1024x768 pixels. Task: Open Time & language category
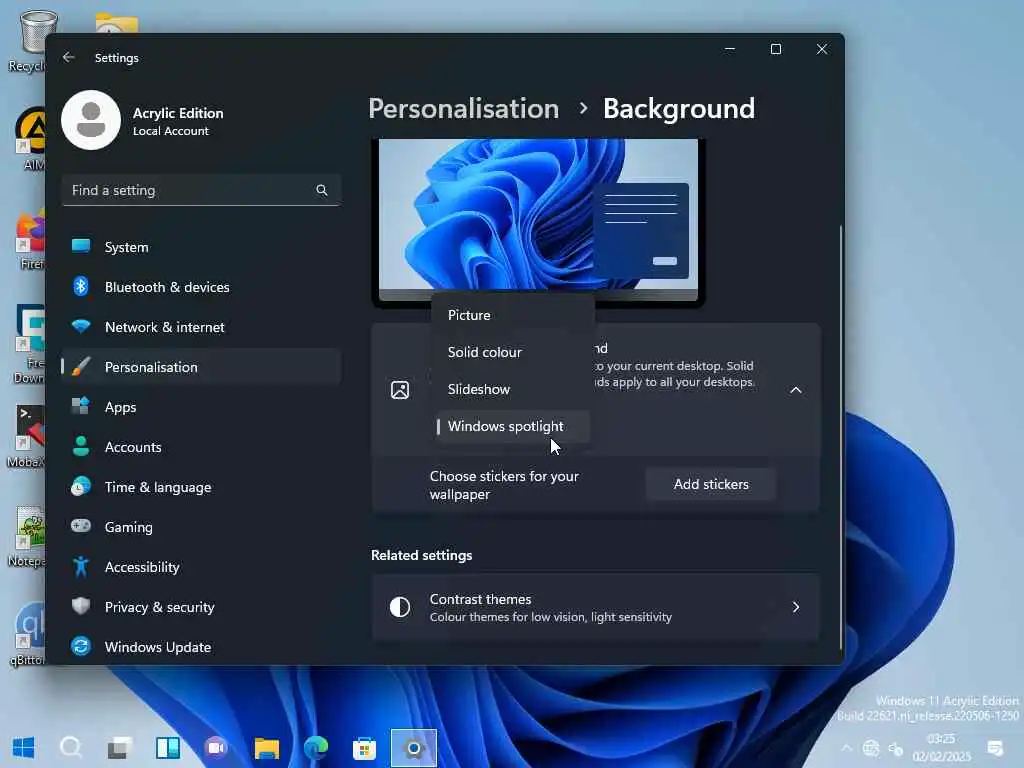(201, 487)
